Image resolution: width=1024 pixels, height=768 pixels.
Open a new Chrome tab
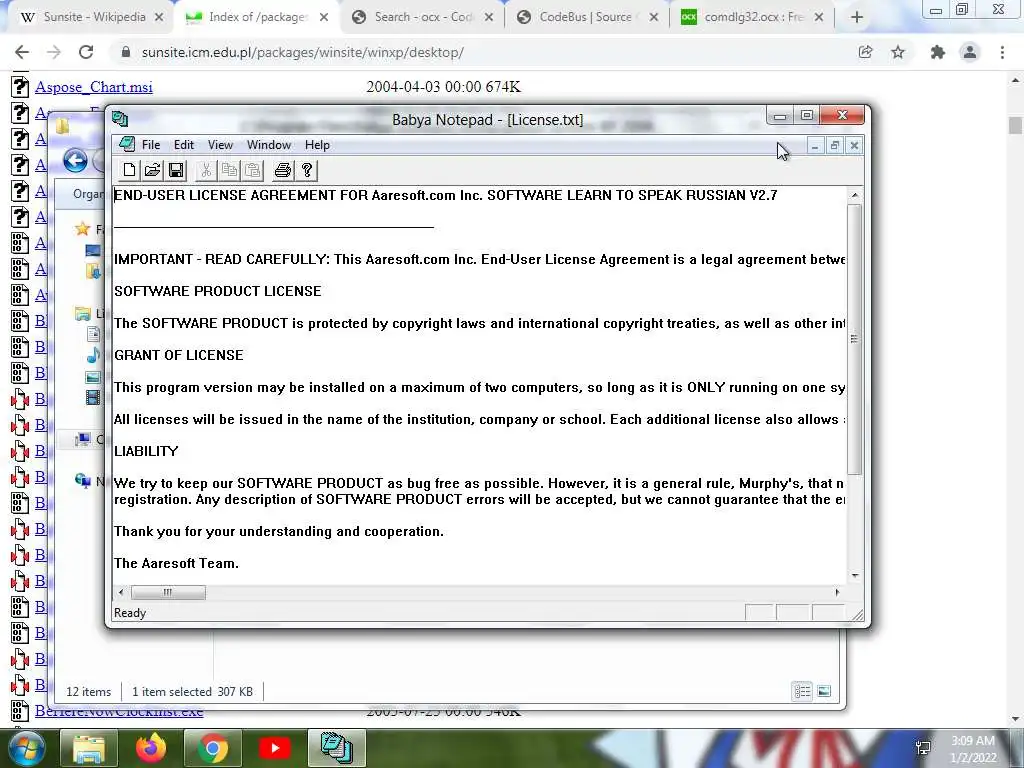coord(857,18)
